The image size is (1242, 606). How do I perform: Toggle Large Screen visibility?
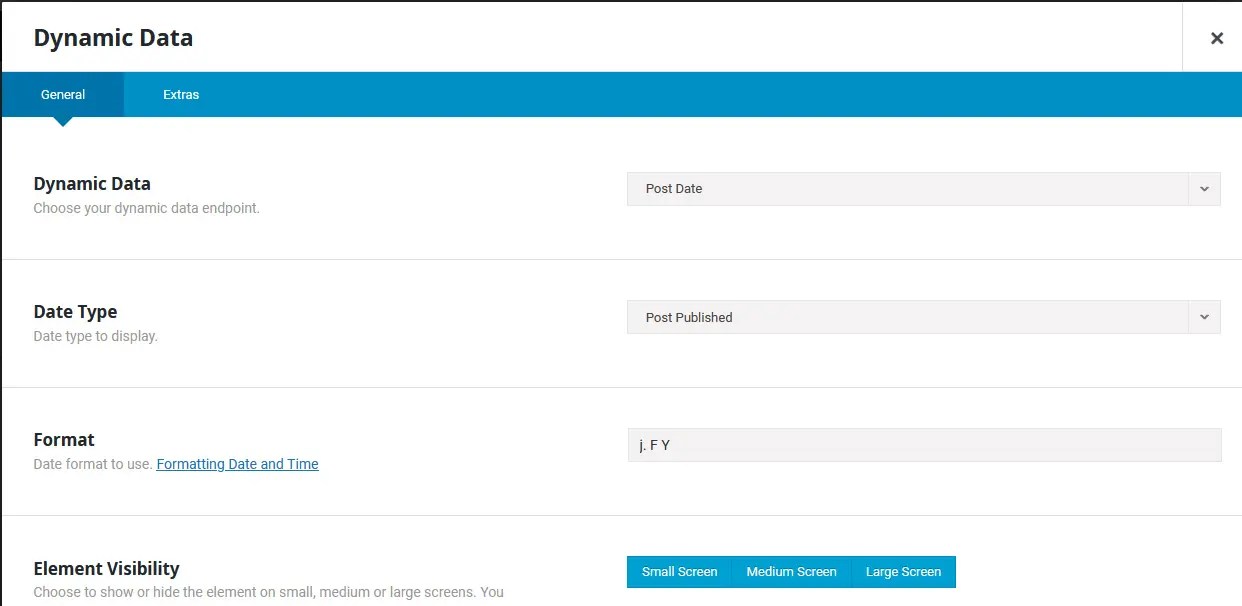pos(903,571)
